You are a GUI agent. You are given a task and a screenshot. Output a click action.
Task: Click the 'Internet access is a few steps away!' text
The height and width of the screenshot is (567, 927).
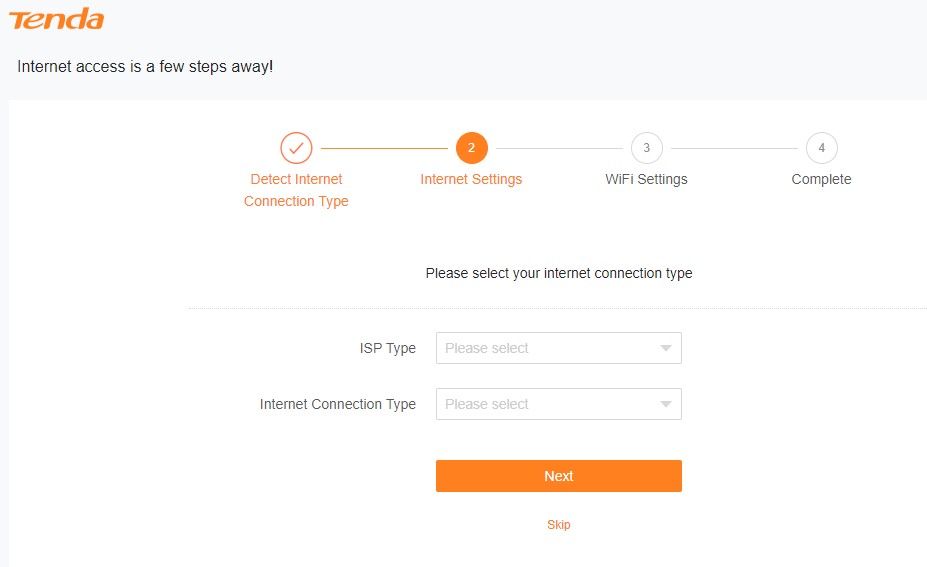click(145, 67)
